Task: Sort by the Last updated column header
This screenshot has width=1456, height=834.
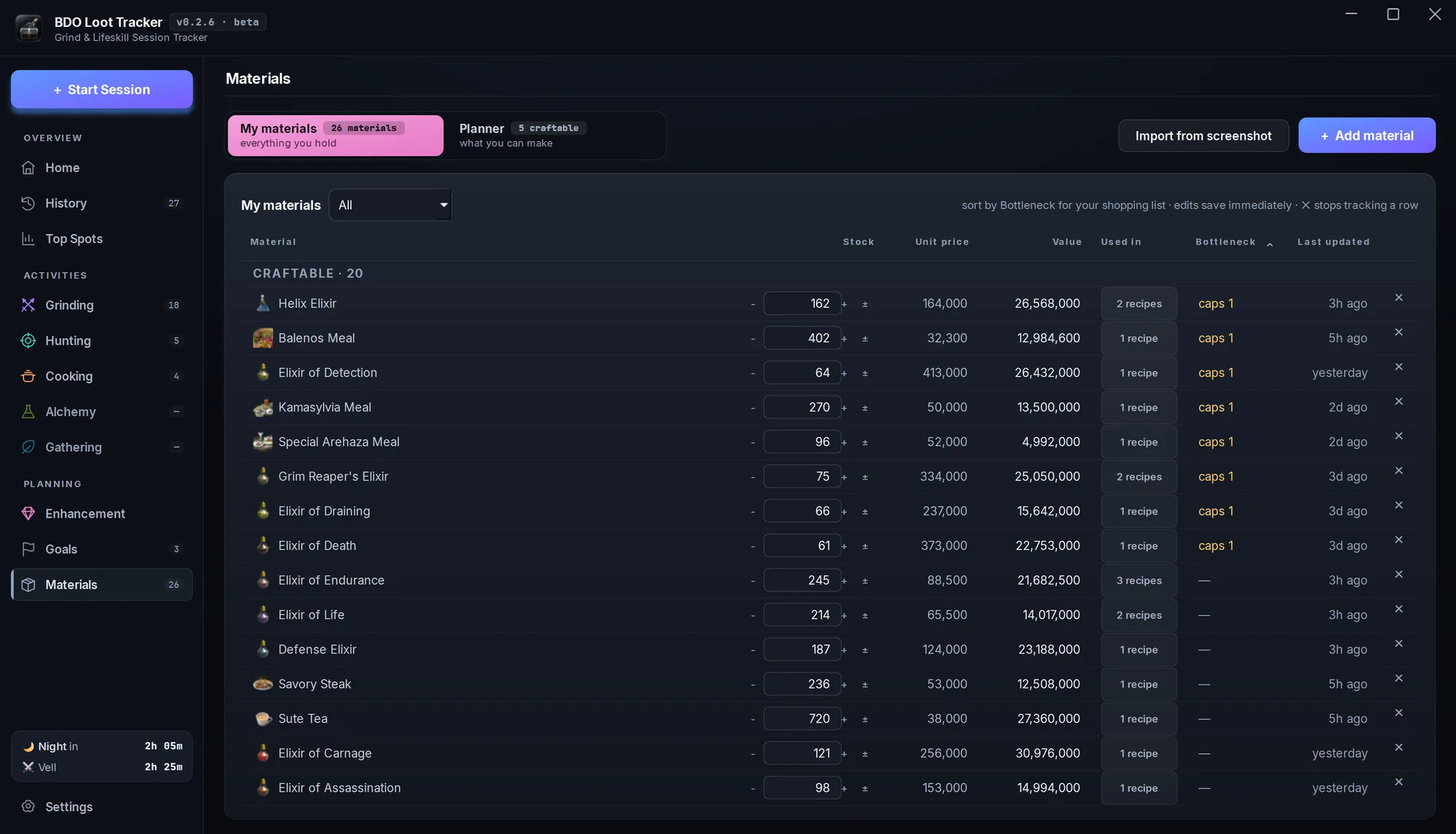Action: tap(1333, 242)
